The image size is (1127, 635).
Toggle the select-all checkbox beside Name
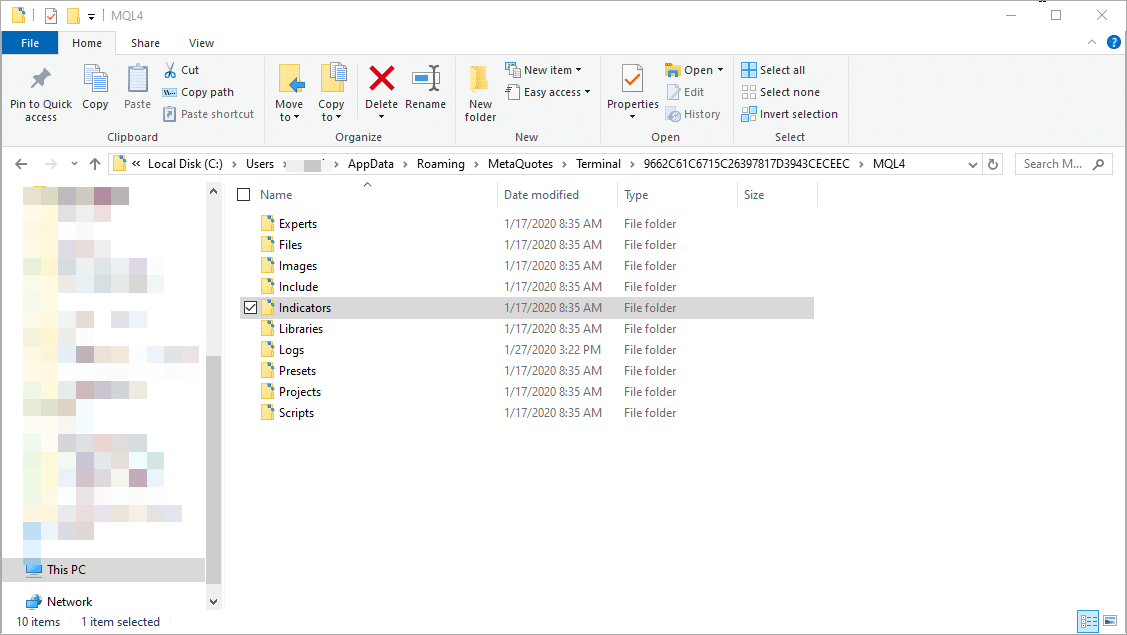pos(244,195)
